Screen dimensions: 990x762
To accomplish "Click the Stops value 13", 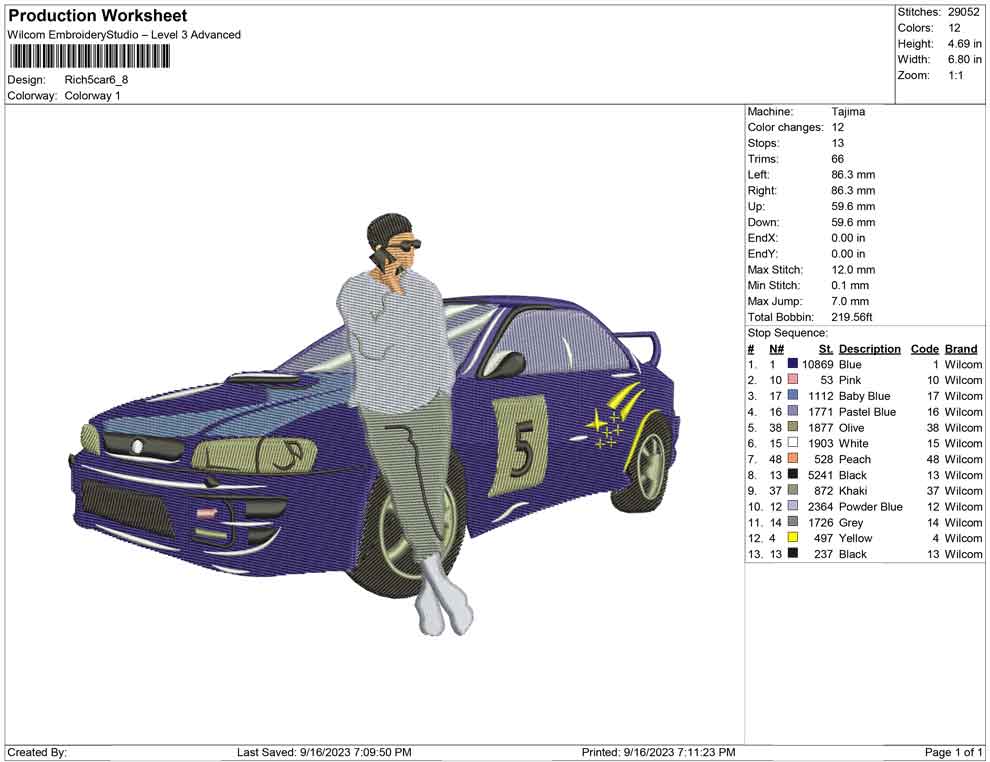I will (x=837, y=143).
